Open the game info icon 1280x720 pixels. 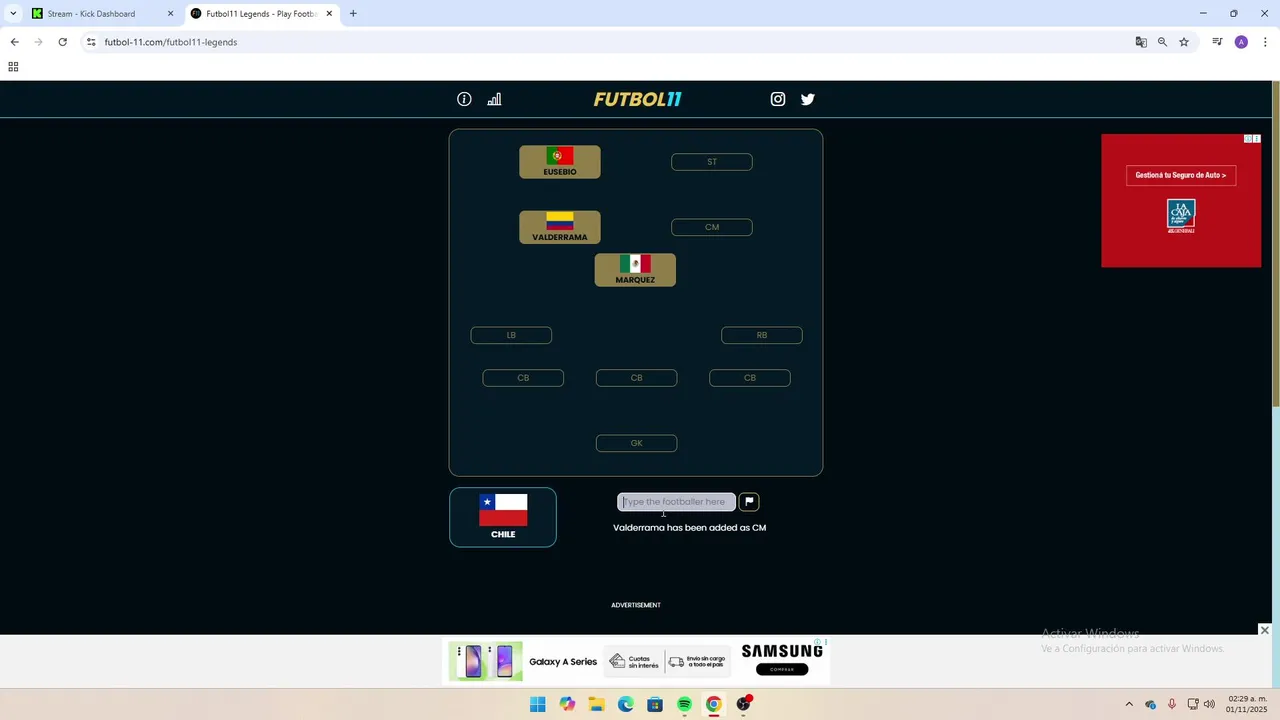[464, 99]
